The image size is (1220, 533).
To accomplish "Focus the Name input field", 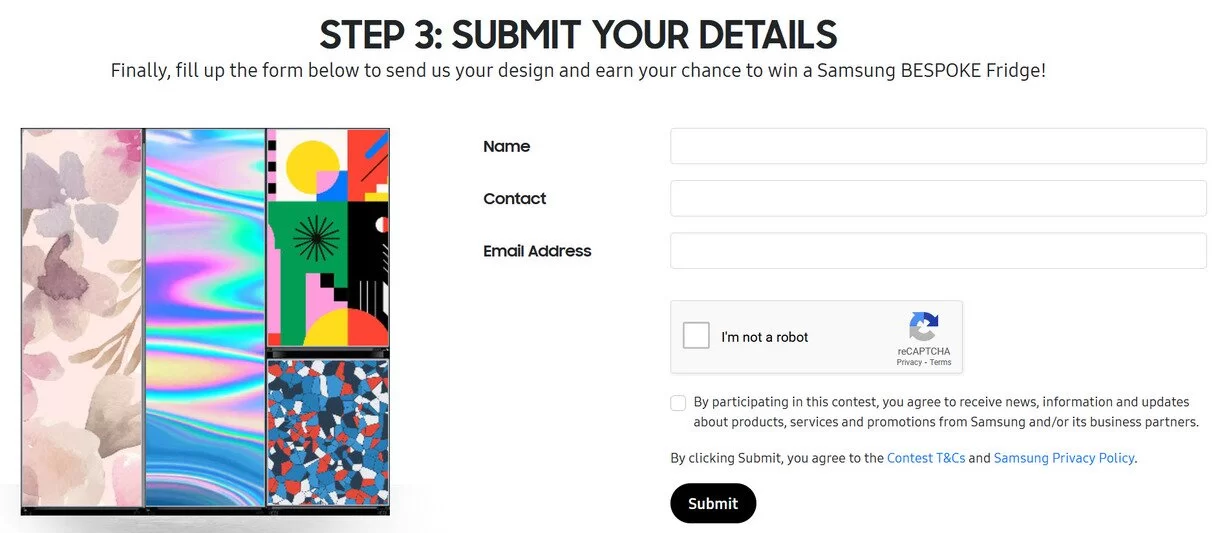I will tap(938, 146).
